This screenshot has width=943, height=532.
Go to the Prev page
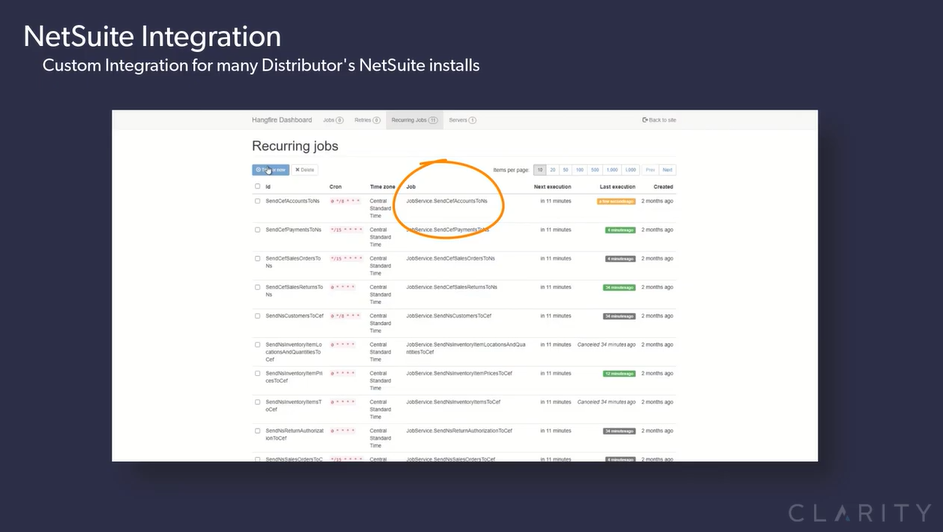click(650, 170)
